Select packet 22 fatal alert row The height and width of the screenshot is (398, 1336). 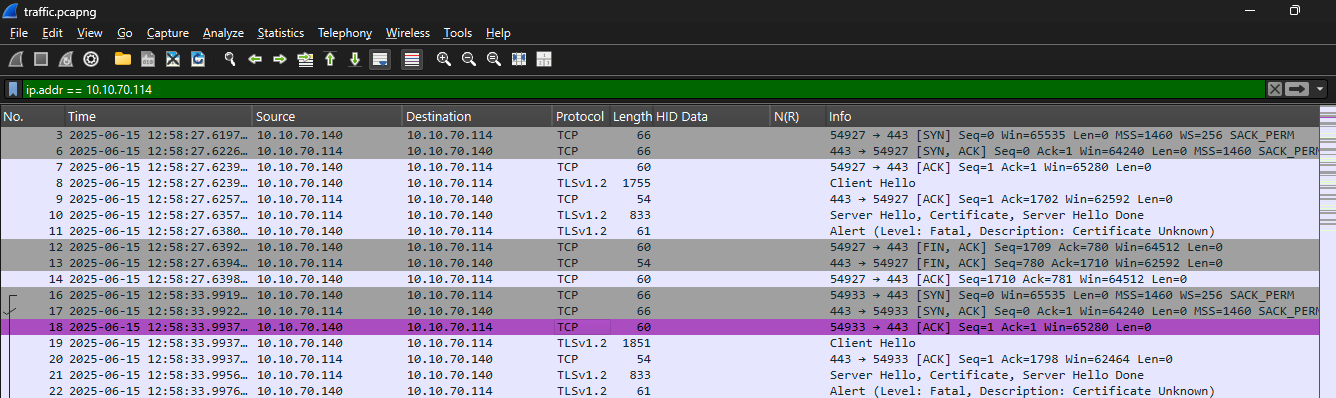click(660, 391)
